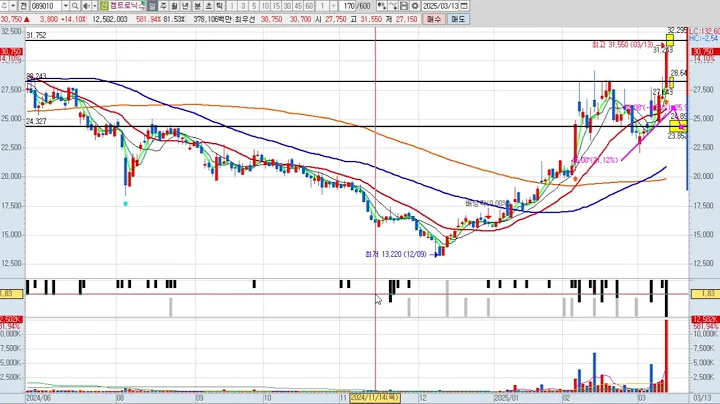Edit the bar count field 170/600
Screen dimensions: 720x404
point(356,6)
